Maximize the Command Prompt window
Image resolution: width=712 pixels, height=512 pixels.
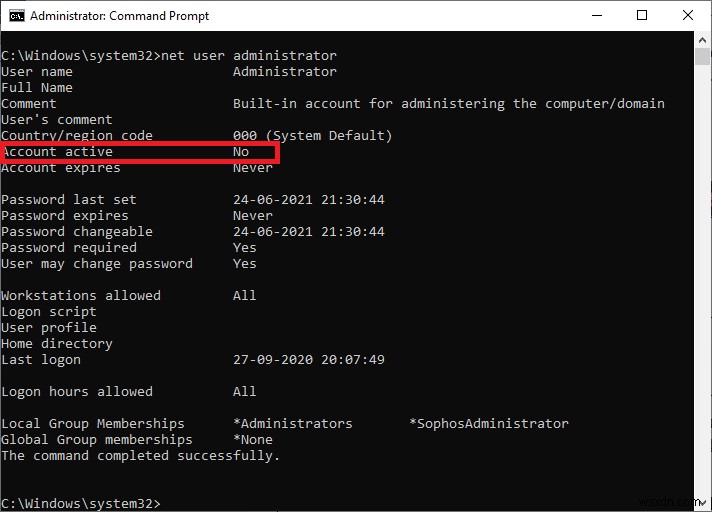[x=642, y=16]
